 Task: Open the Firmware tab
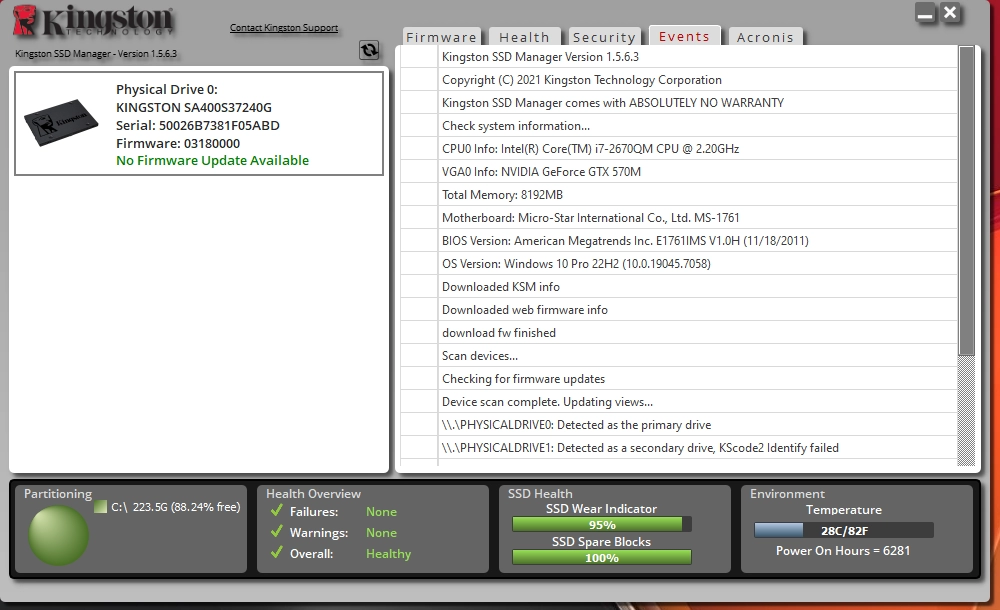(x=441, y=37)
